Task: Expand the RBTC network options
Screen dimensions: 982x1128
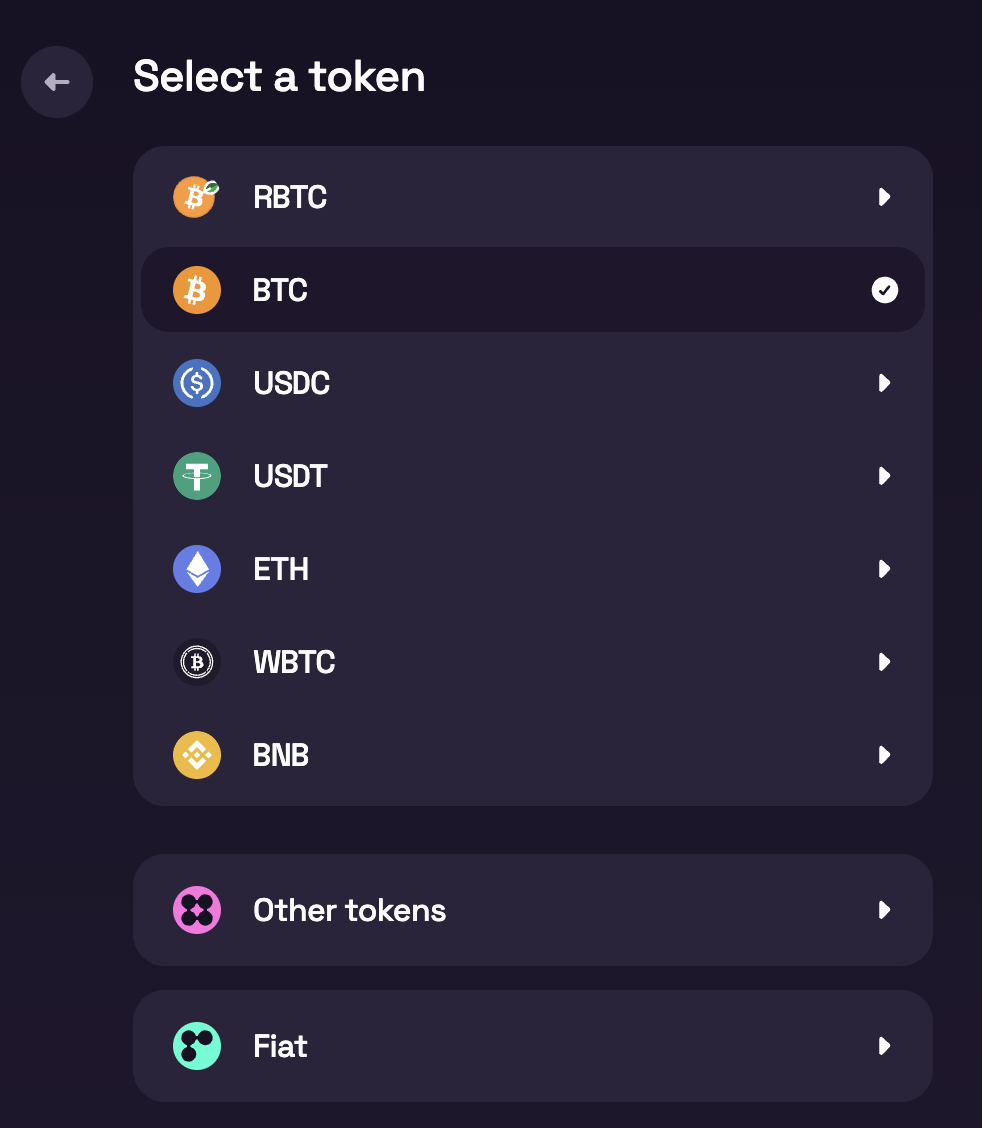Action: pyautogui.click(x=884, y=197)
